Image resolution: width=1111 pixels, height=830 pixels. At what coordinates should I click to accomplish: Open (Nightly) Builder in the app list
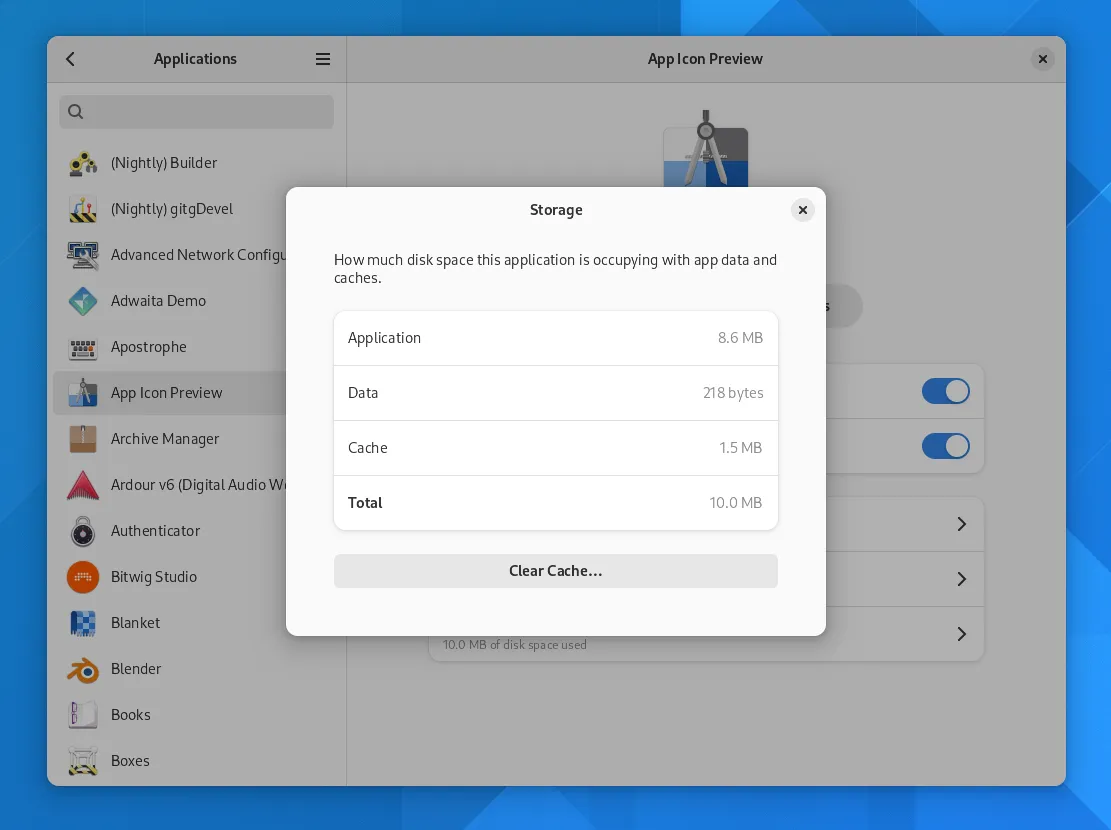[x=197, y=163]
